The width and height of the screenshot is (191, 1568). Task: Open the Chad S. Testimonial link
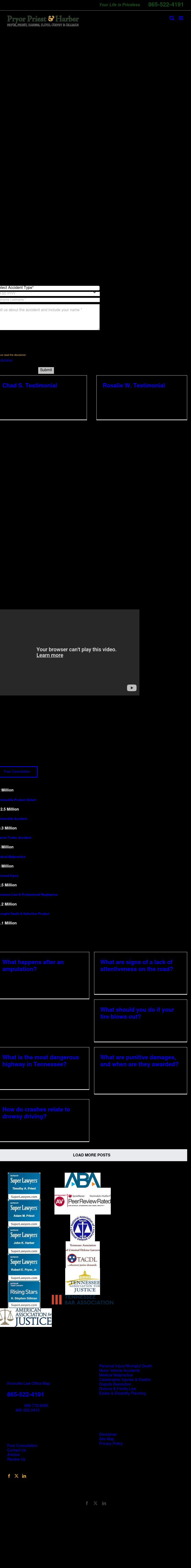click(30, 385)
